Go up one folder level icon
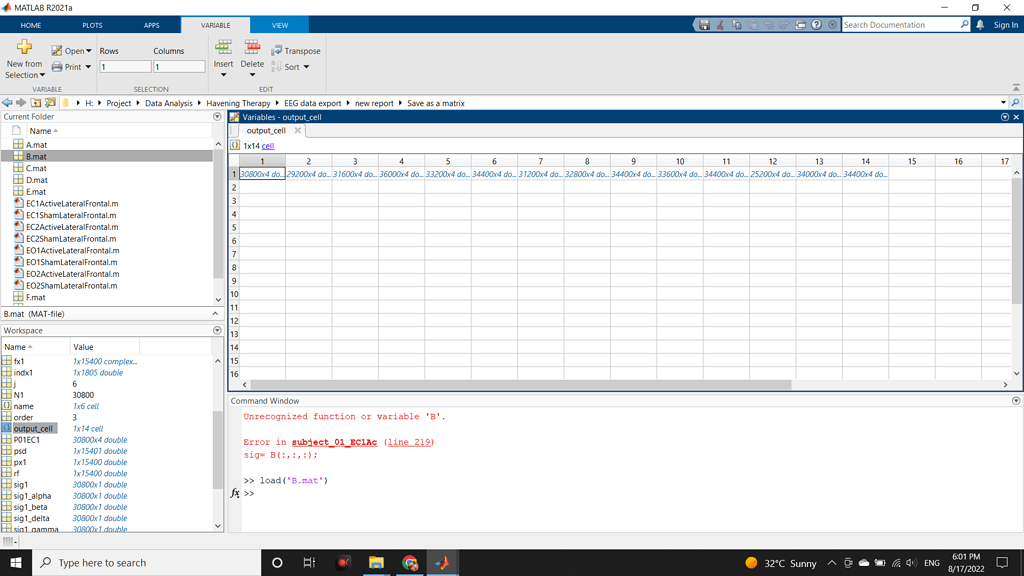 pos(36,103)
